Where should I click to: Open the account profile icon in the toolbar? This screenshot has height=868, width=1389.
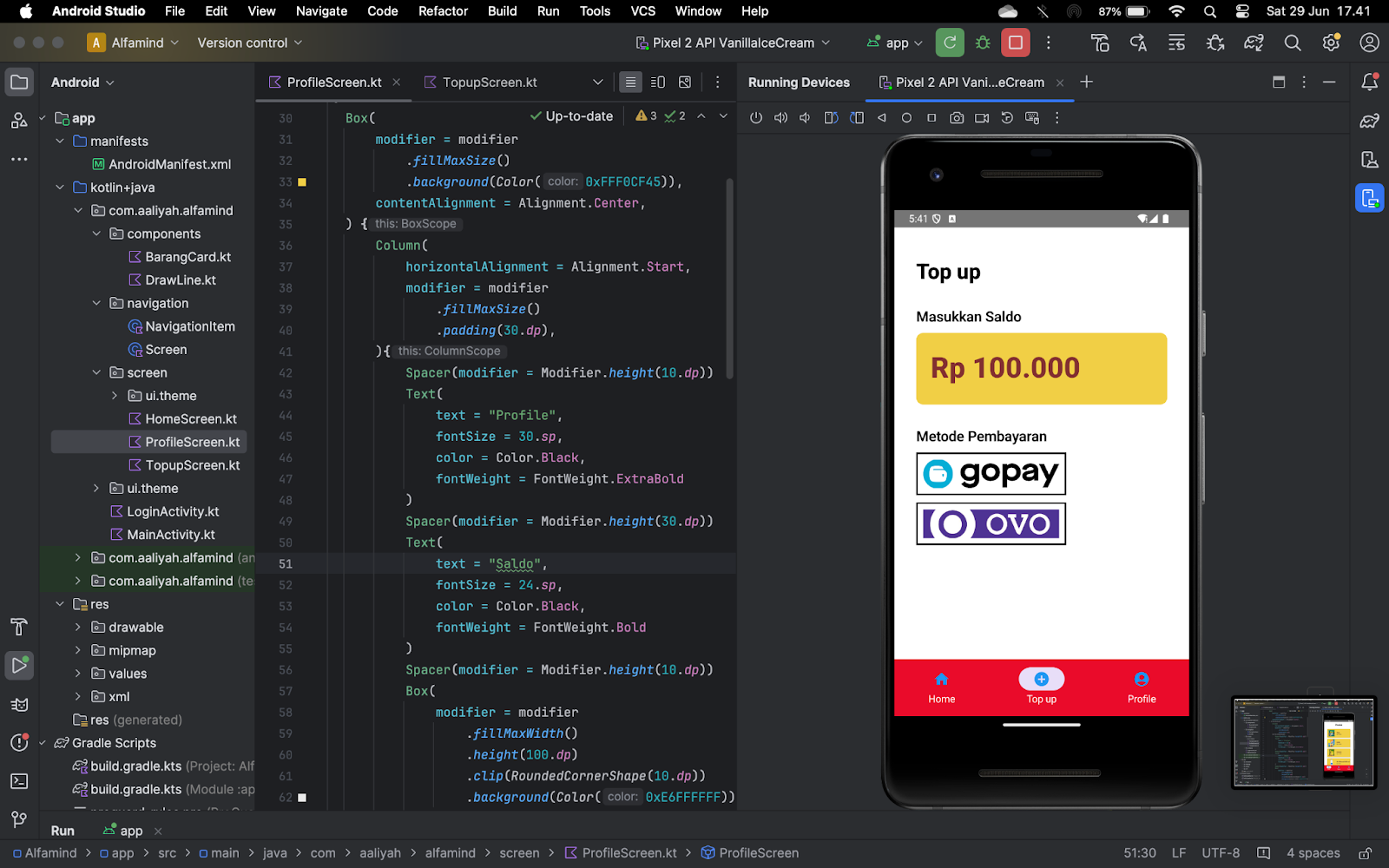(1369, 43)
